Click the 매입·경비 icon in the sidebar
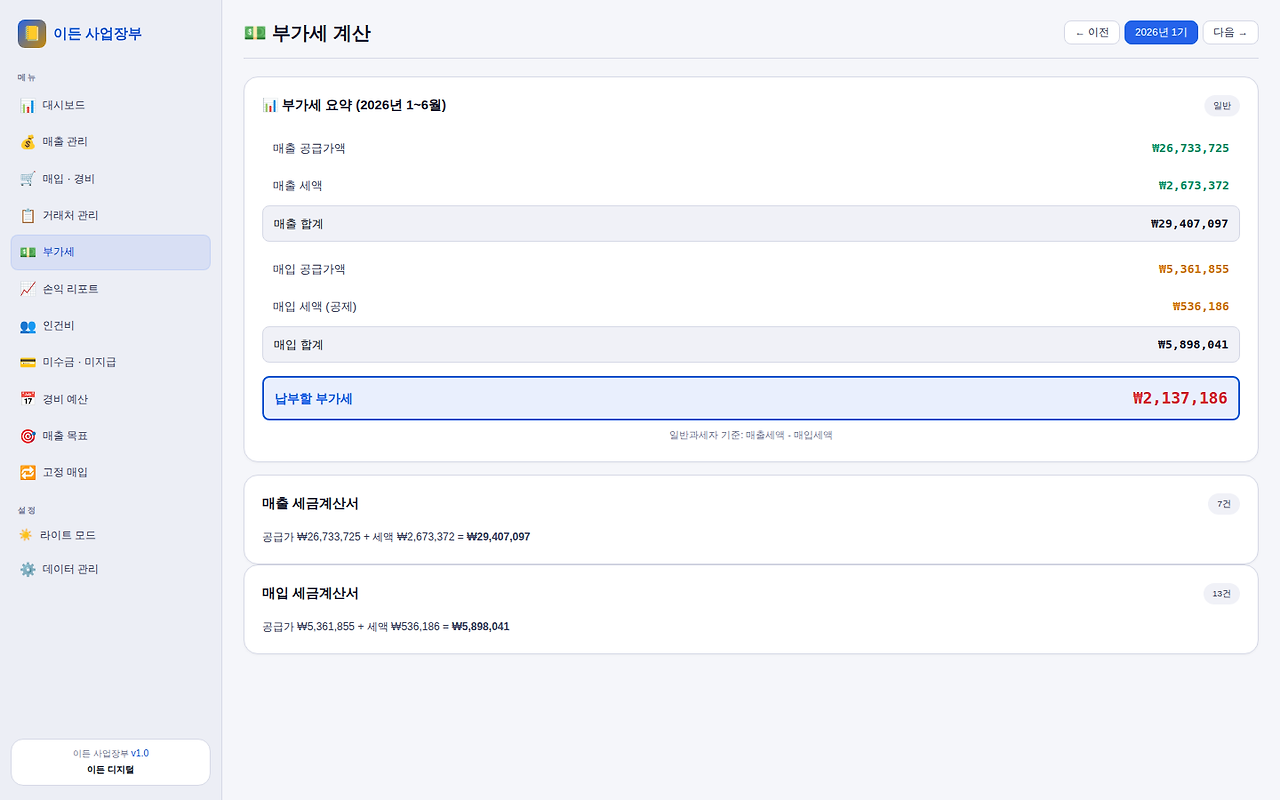The height and width of the screenshot is (800, 1280). 28,178
